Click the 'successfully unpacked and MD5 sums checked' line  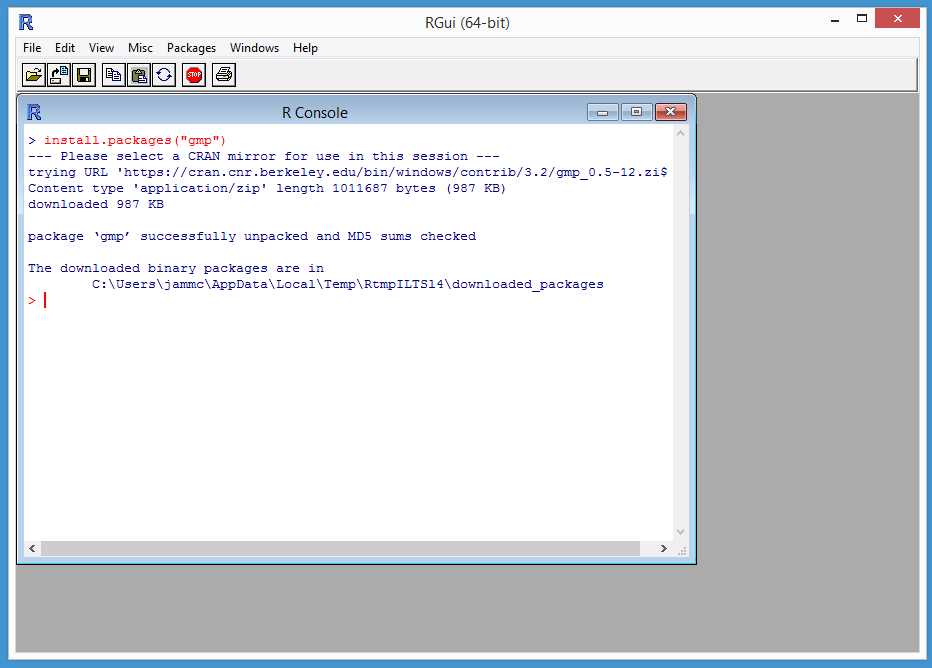tap(251, 237)
